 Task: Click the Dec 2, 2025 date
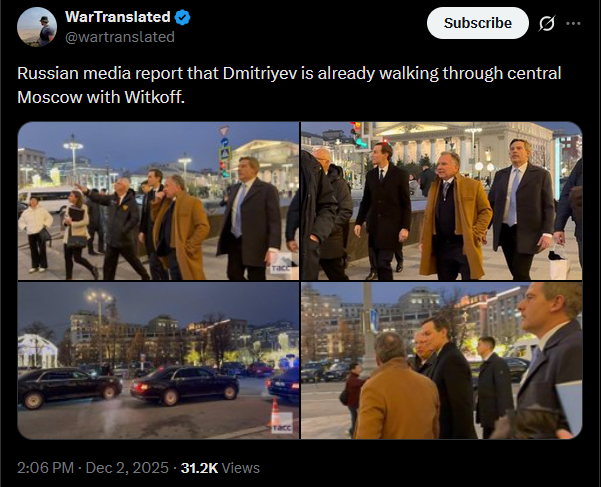[127, 468]
